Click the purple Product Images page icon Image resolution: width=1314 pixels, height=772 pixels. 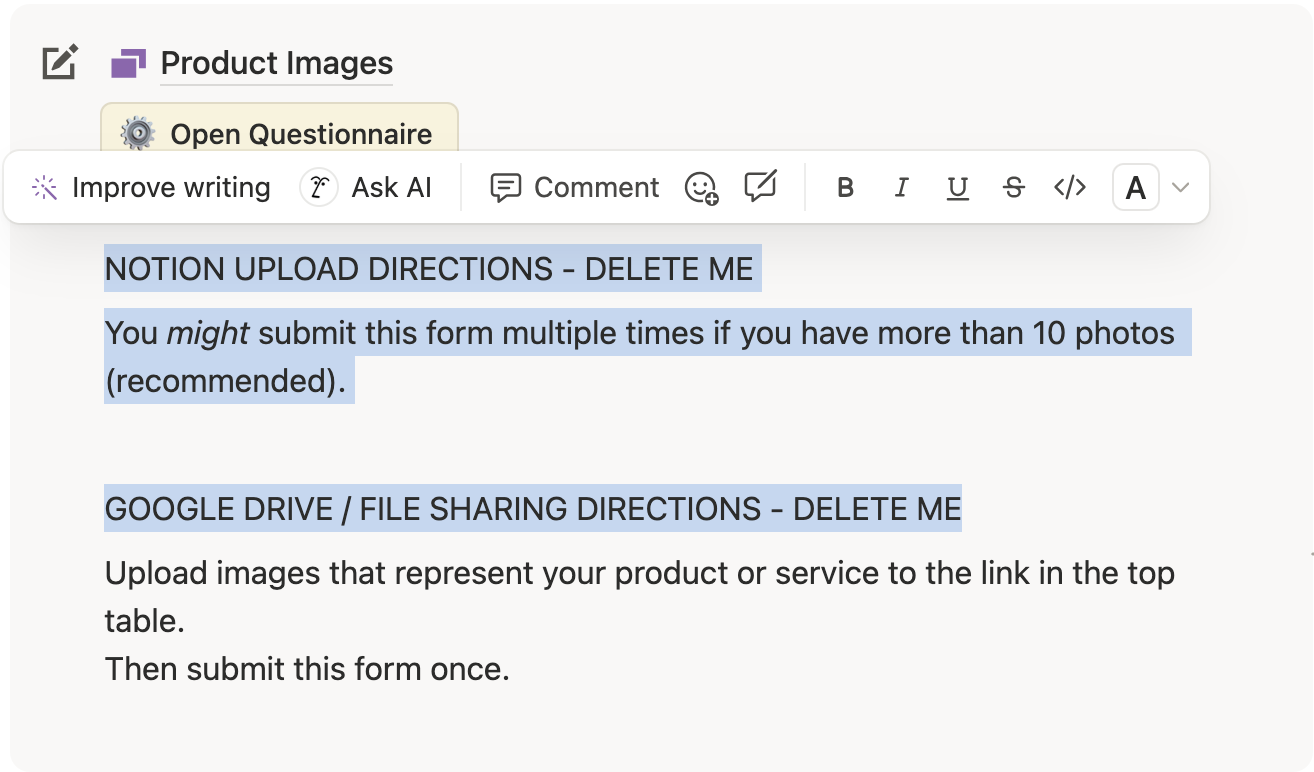click(128, 64)
